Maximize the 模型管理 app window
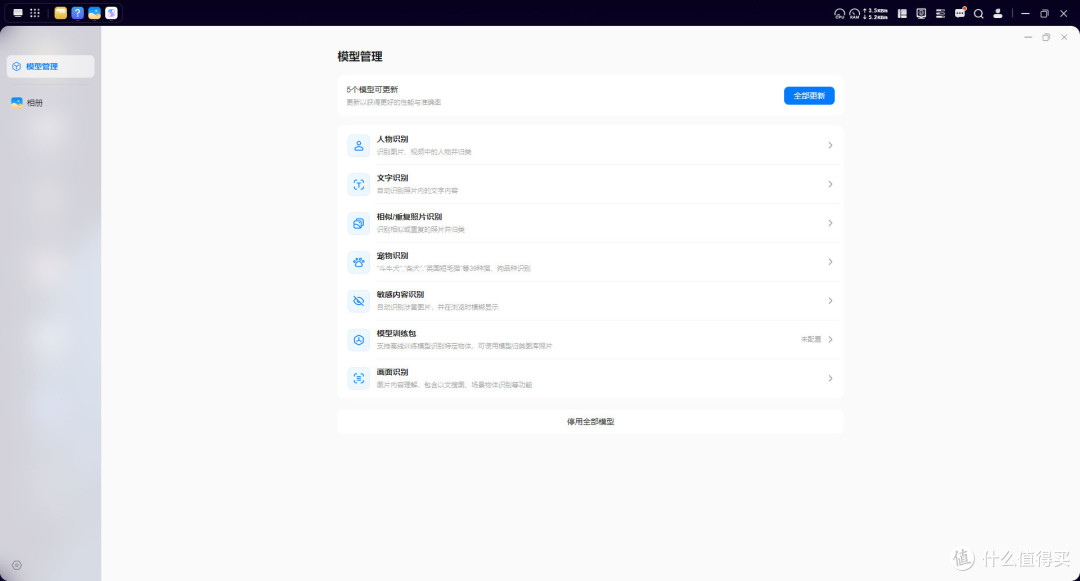The height and width of the screenshot is (581, 1080). (1046, 37)
